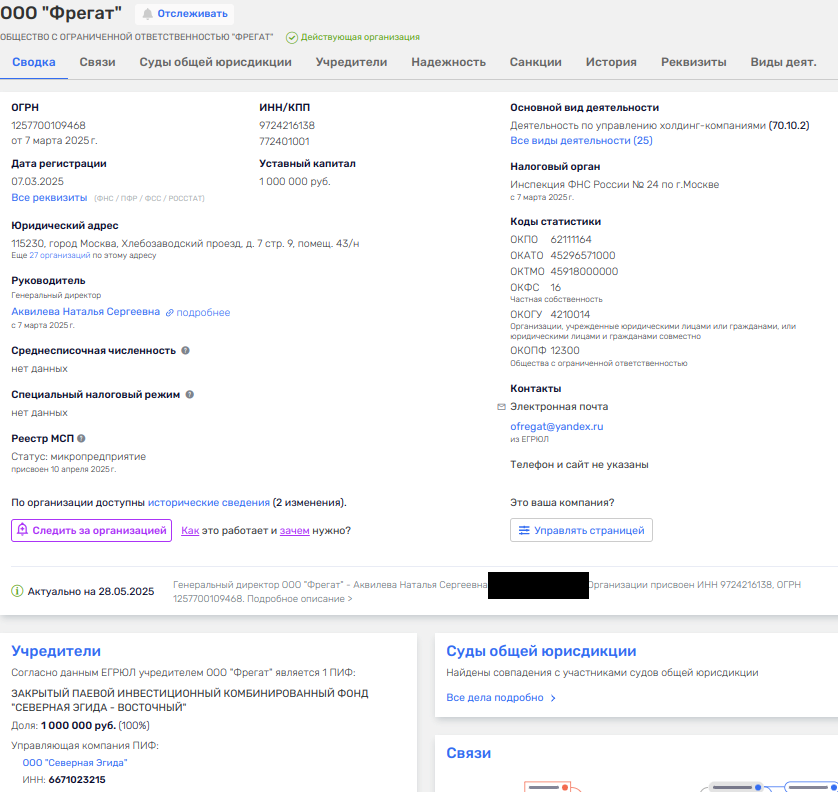Click help icon next to Специальный налоговый режим
The image size is (838, 792).
tap(190, 394)
